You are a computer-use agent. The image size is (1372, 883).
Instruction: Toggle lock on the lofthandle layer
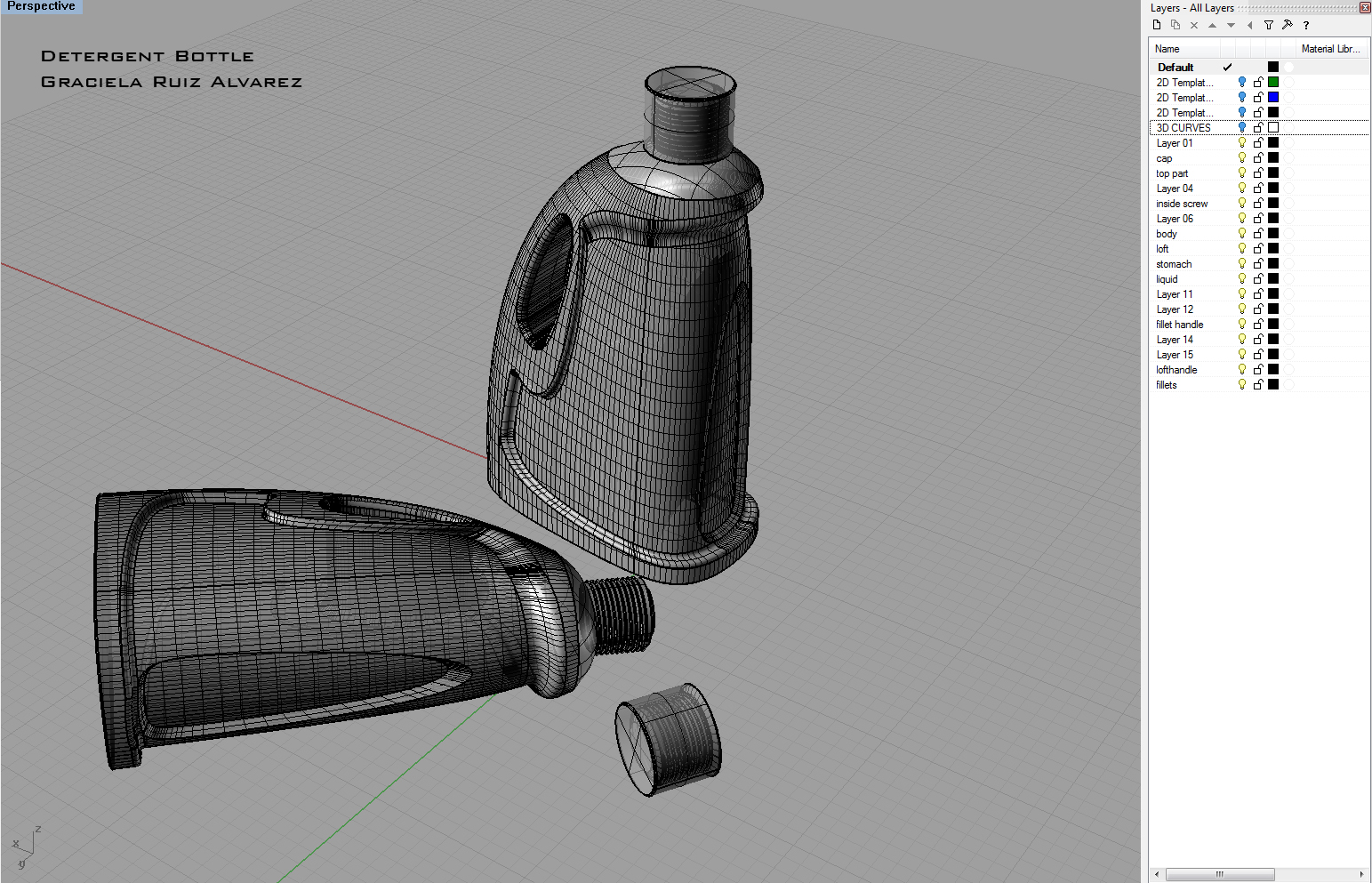coord(1258,369)
